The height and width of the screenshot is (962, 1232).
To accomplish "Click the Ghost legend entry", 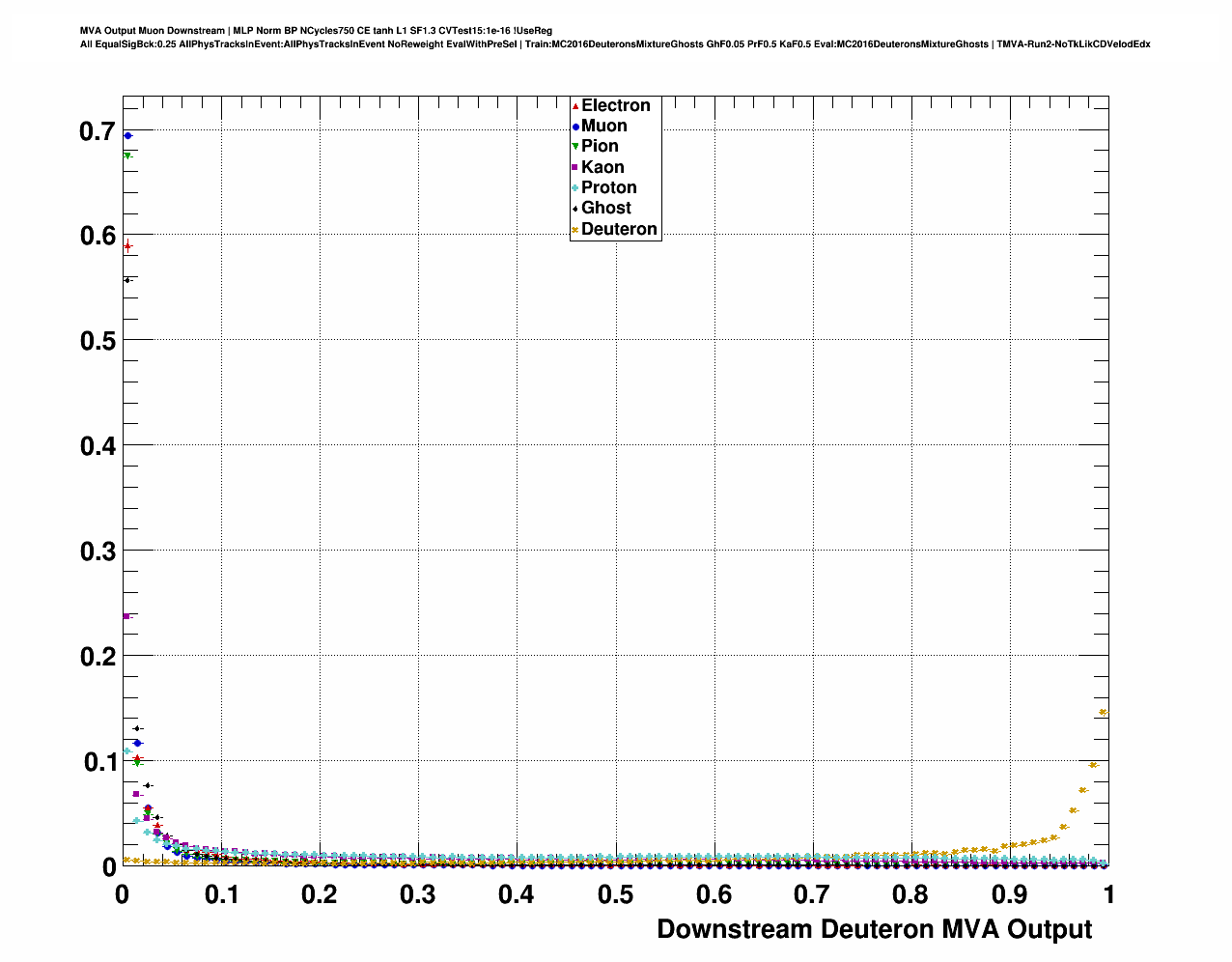I will click(605, 208).
